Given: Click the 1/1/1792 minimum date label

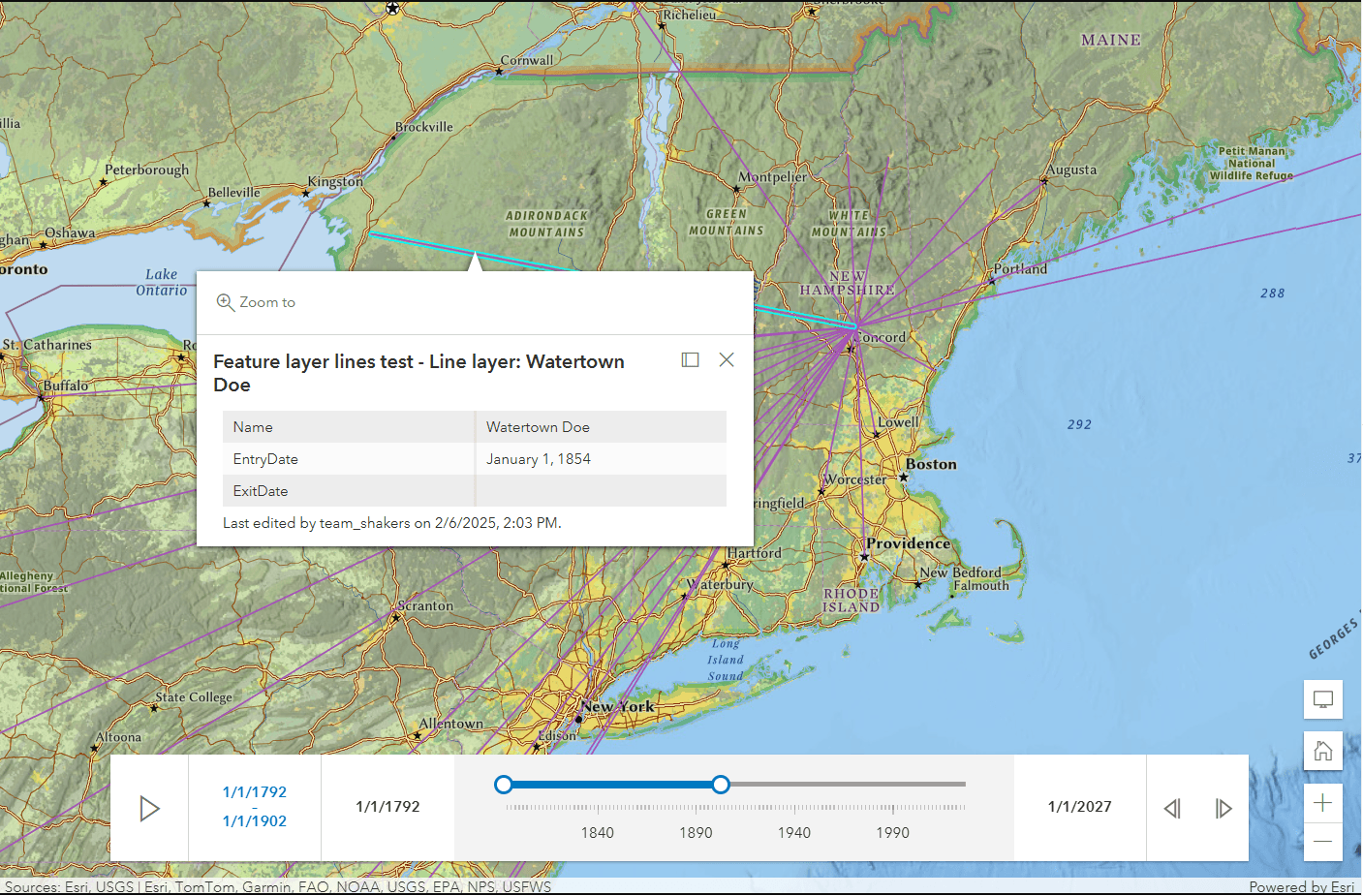Looking at the screenshot, I should click(x=387, y=807).
